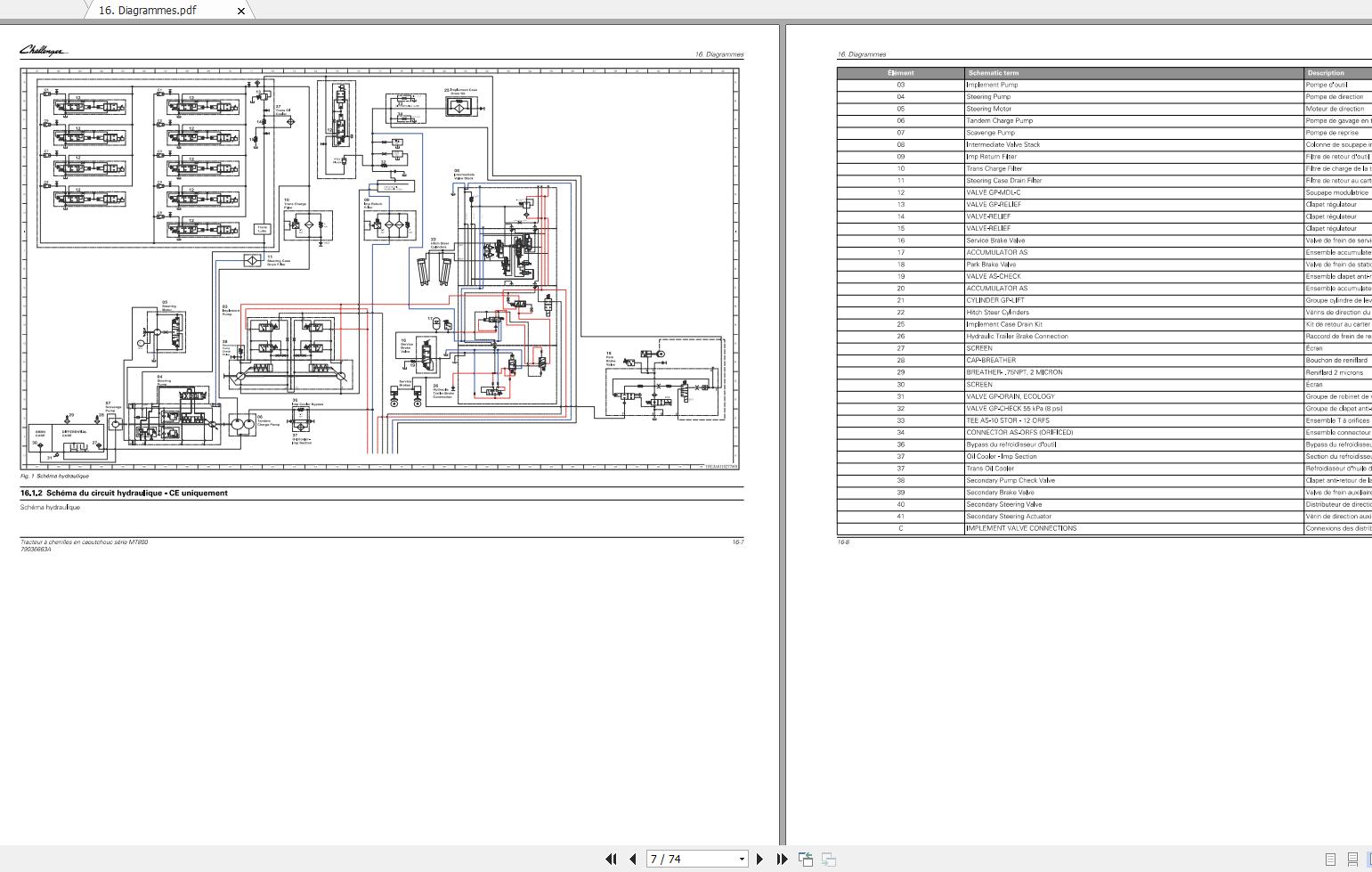Viewport: 1372px width, 872px height.
Task: Enable continuous page scrolling layout
Action: 1352,860
